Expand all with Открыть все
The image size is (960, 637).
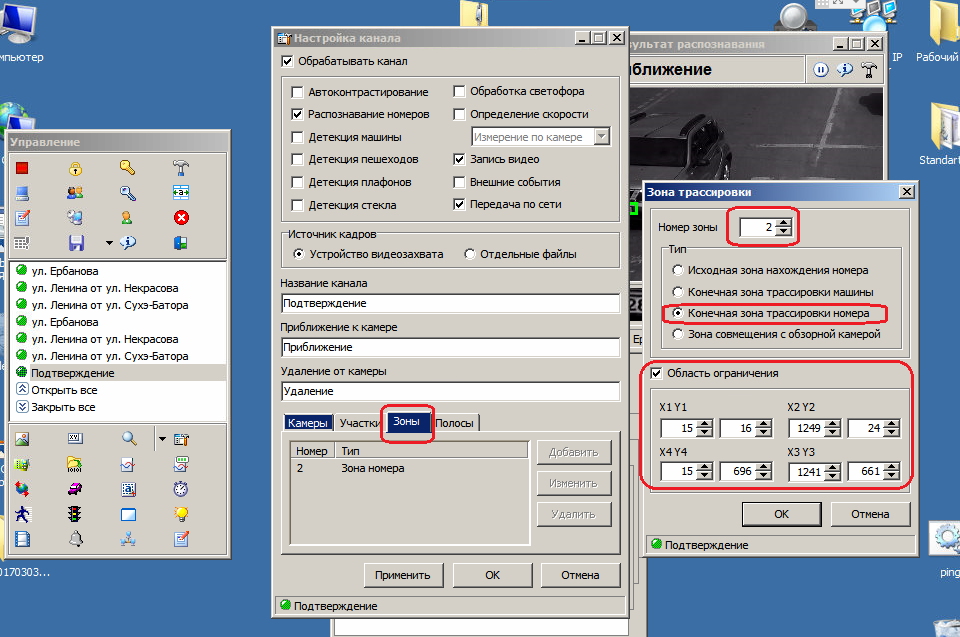[x=63, y=390]
